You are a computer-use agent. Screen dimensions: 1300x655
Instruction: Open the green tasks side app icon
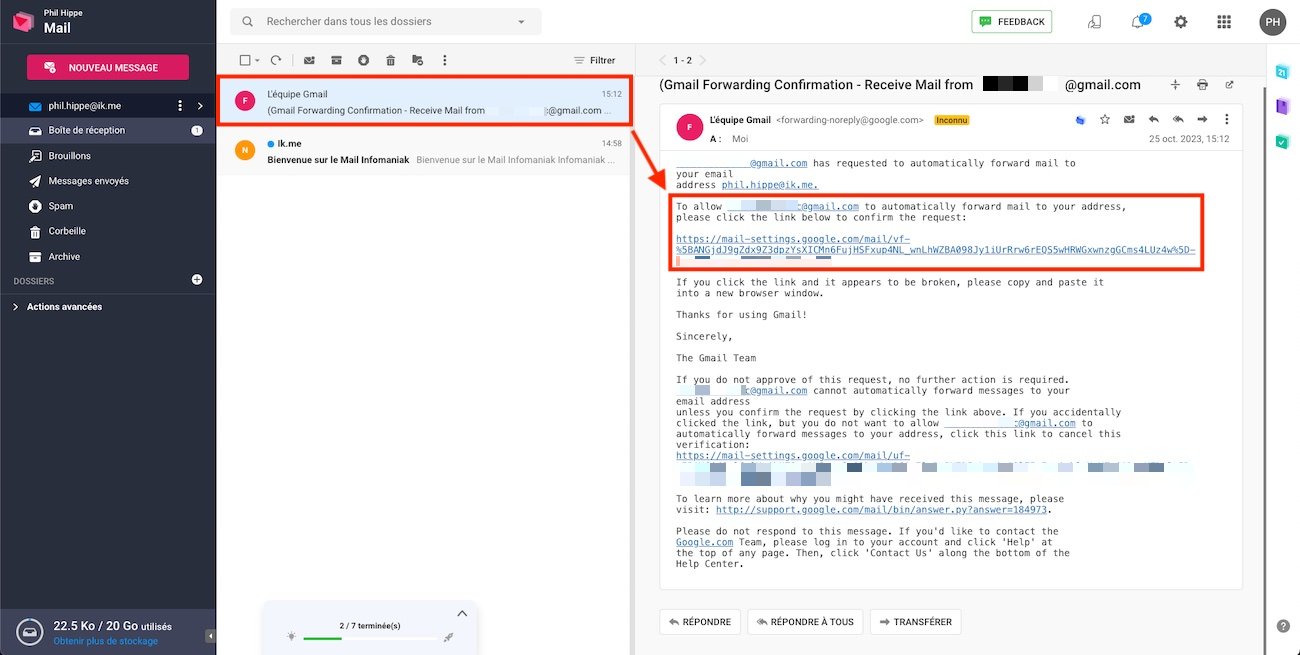(x=1283, y=142)
